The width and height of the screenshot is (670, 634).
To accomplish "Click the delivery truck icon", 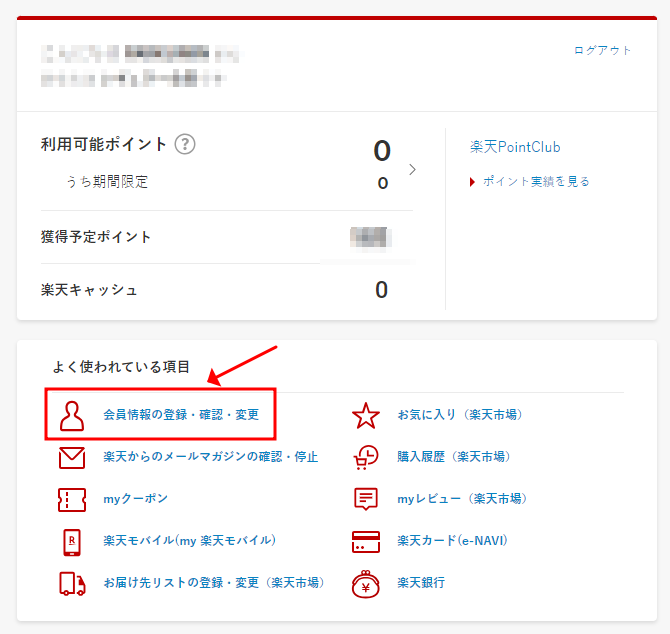I will click(x=72, y=584).
